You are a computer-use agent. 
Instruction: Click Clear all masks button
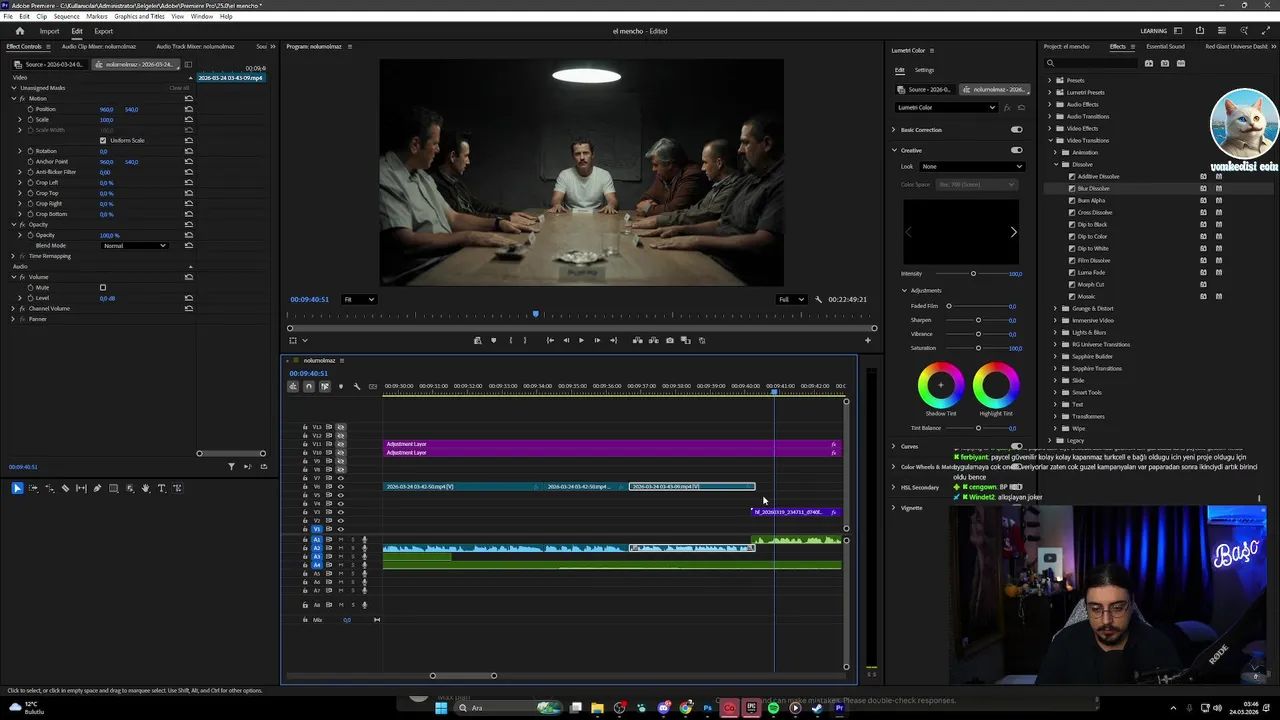(x=179, y=88)
